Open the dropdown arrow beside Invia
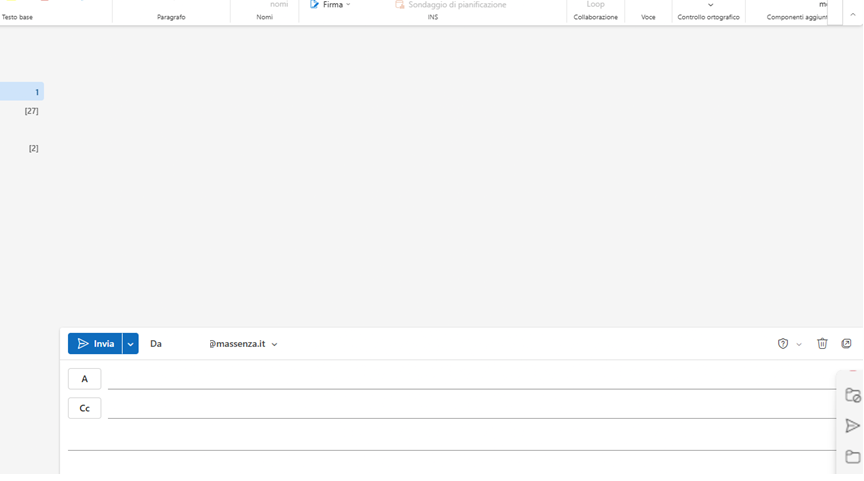This screenshot has height=481, width=864. [131, 344]
